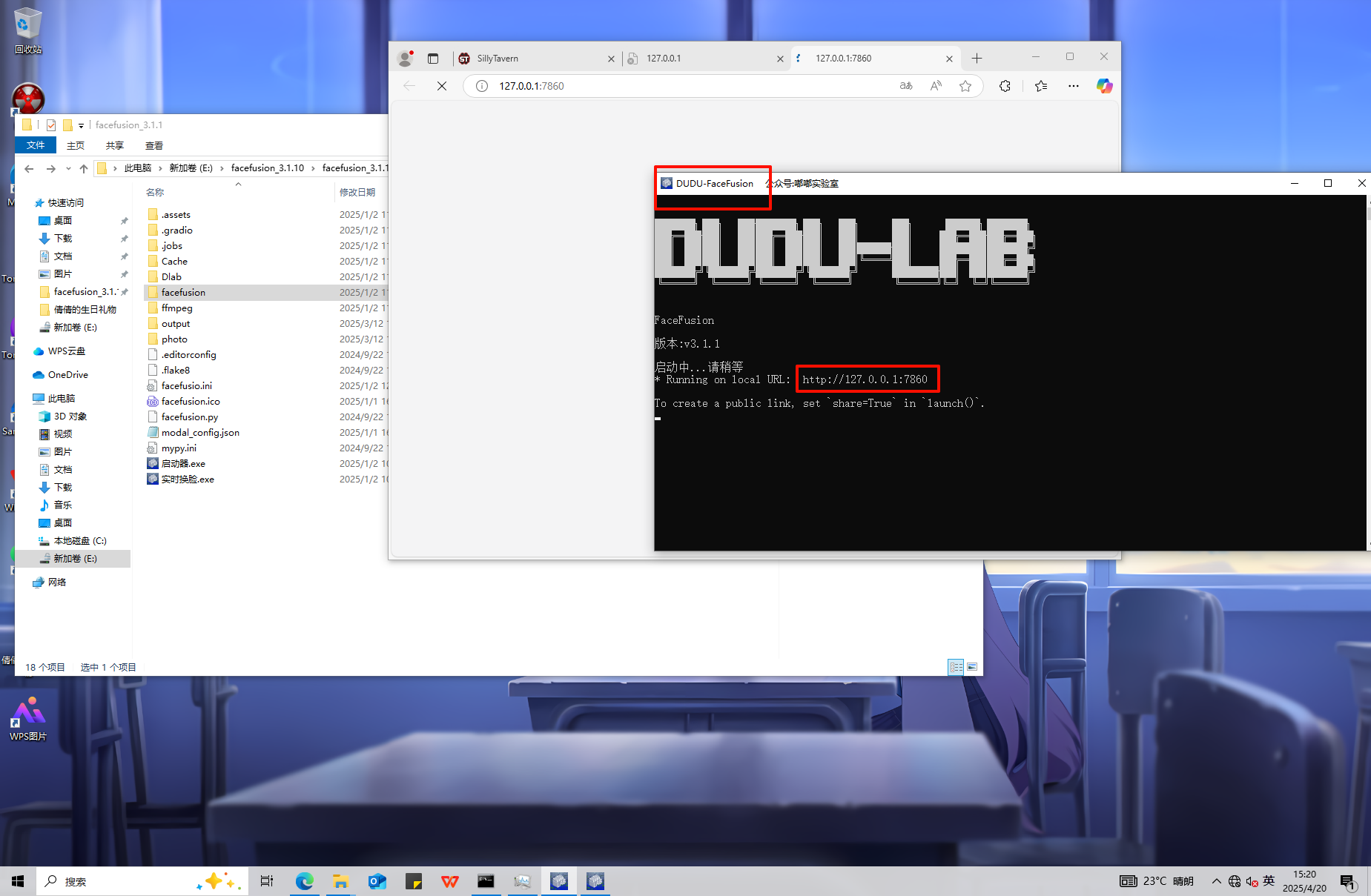Select 快速访问 in the navigation pane
This screenshot has width=1371, height=896.
point(65,203)
